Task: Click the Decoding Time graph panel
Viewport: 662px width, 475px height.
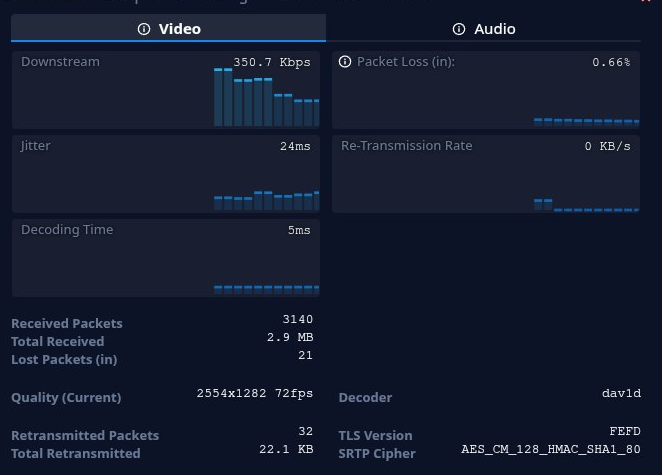Action: click(166, 258)
